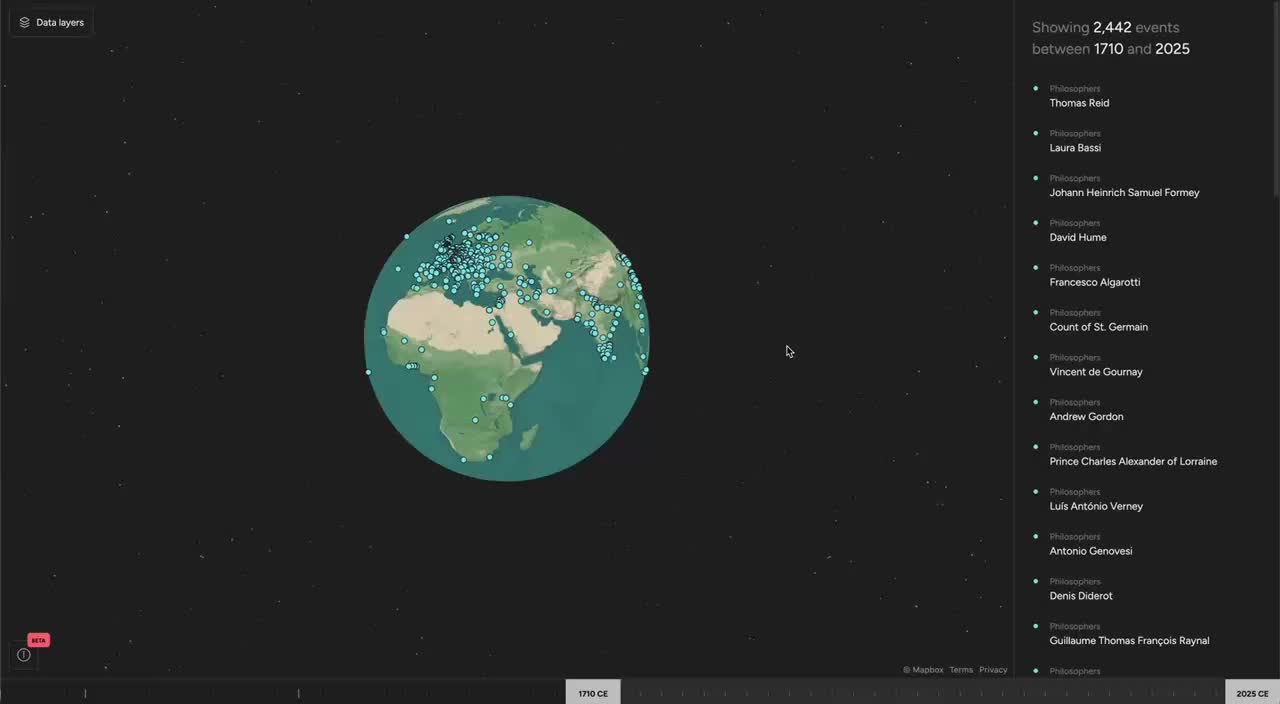This screenshot has width=1280, height=704.
Task: Click the bullet dot beside Denis Diderot
Action: click(x=1035, y=581)
